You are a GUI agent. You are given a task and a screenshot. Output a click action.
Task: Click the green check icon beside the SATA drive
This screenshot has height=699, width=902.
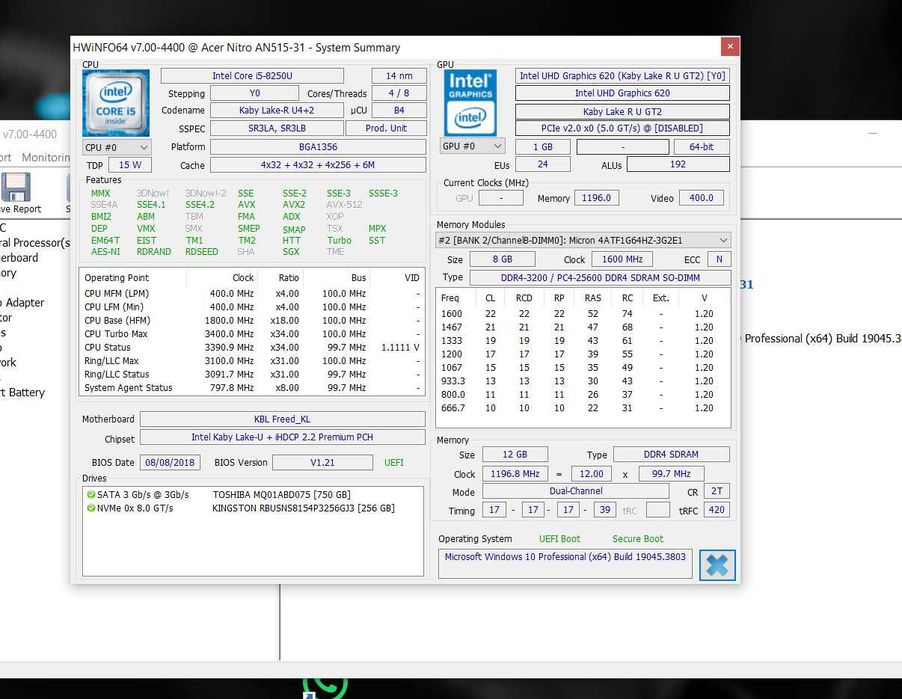point(91,494)
